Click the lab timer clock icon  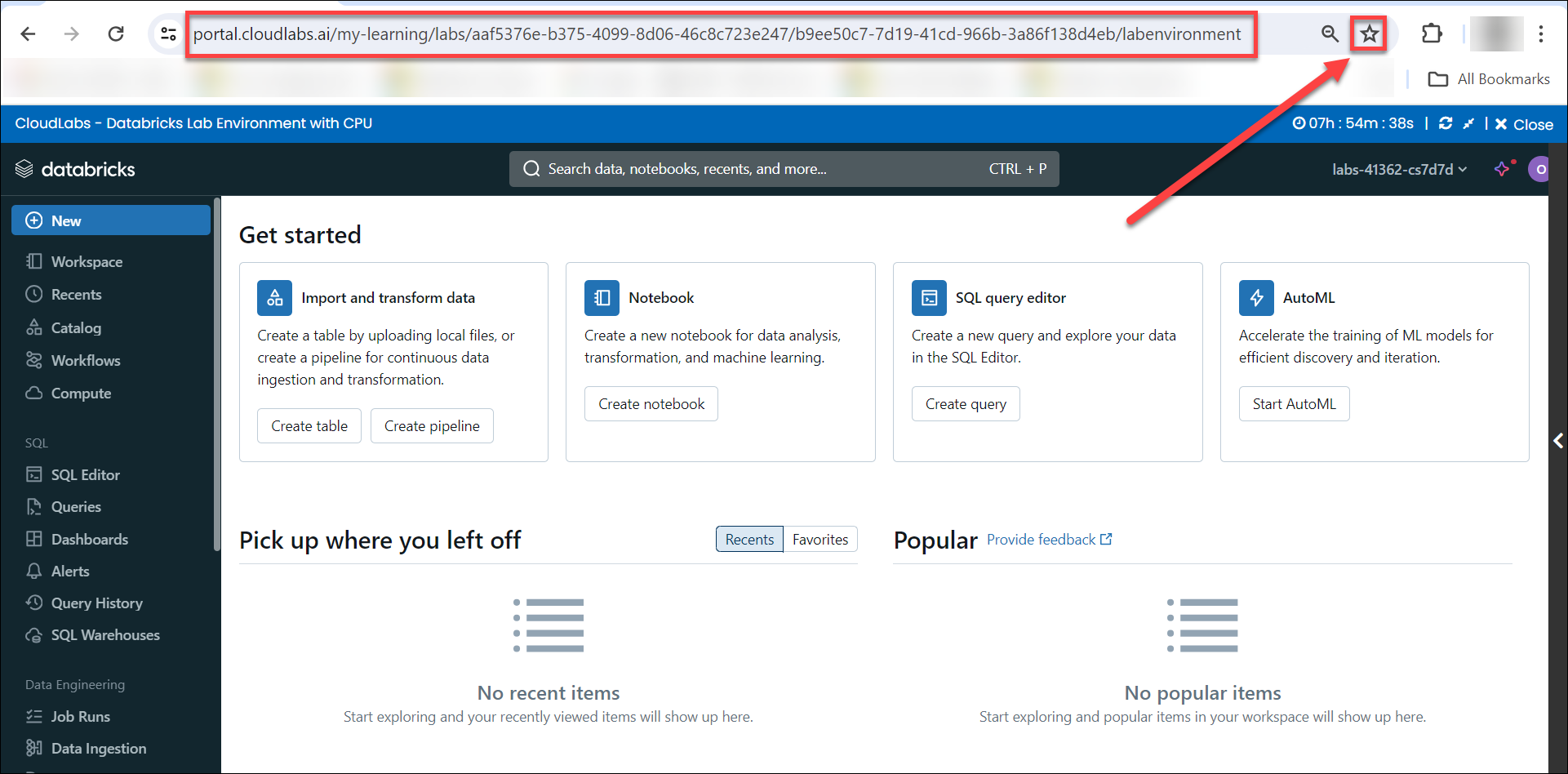(1299, 123)
